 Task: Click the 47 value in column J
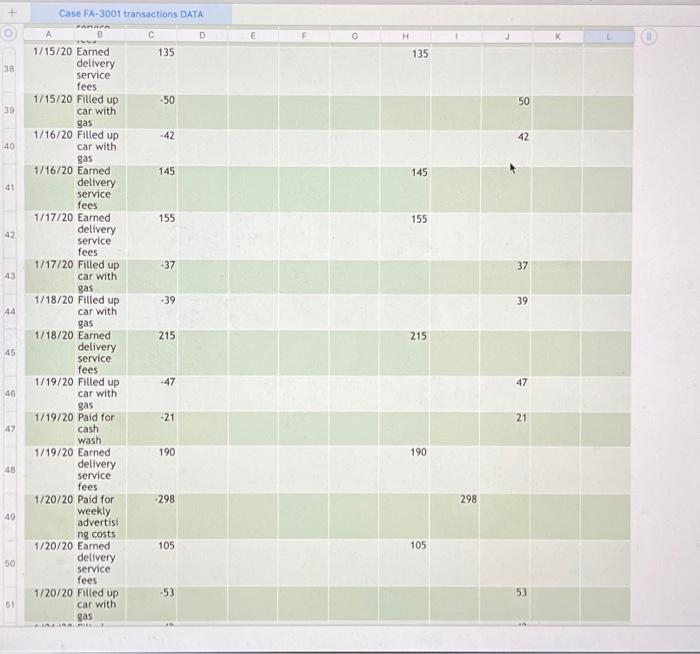[521, 383]
